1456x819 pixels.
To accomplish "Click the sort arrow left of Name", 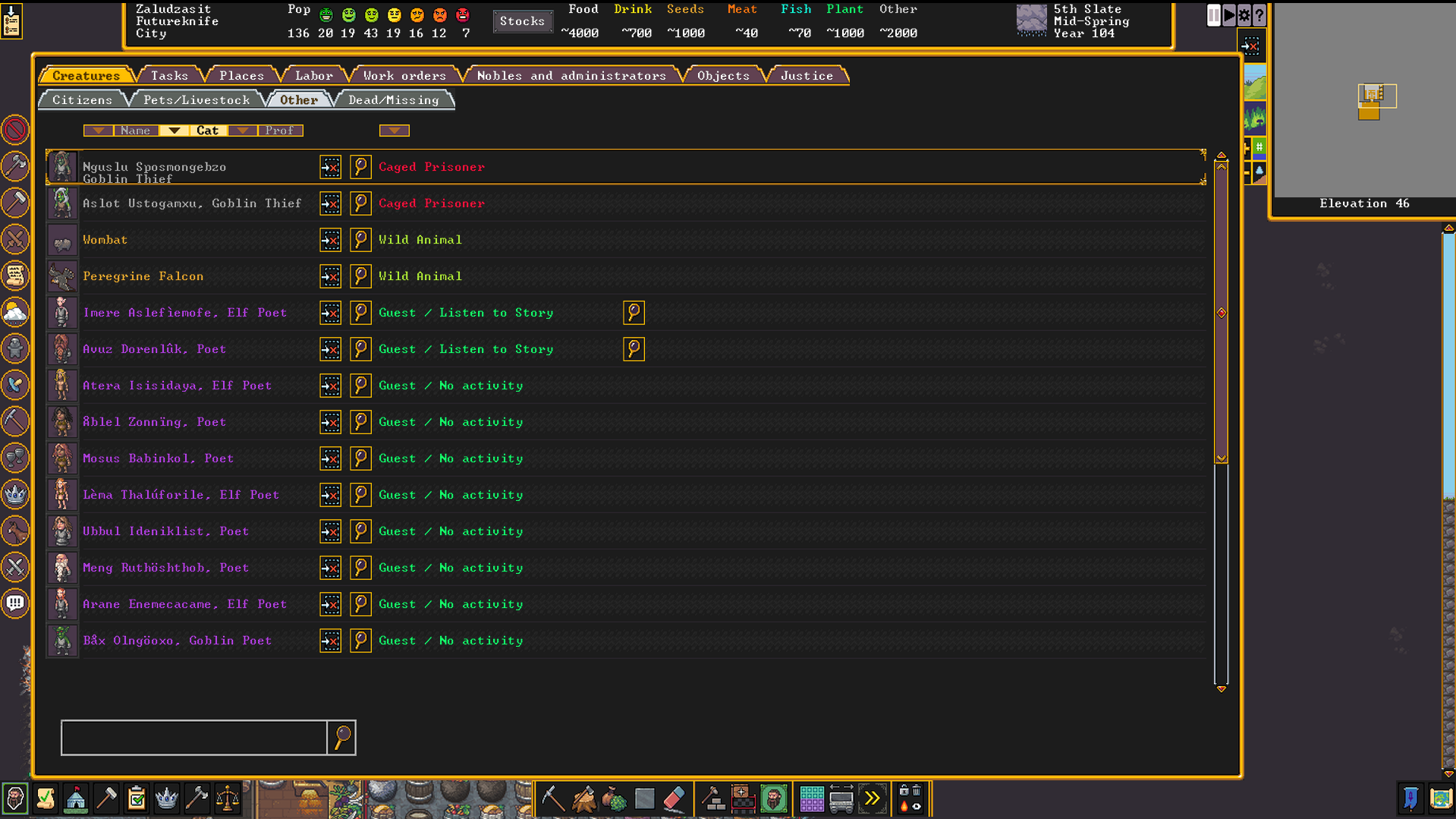I will 98,131.
